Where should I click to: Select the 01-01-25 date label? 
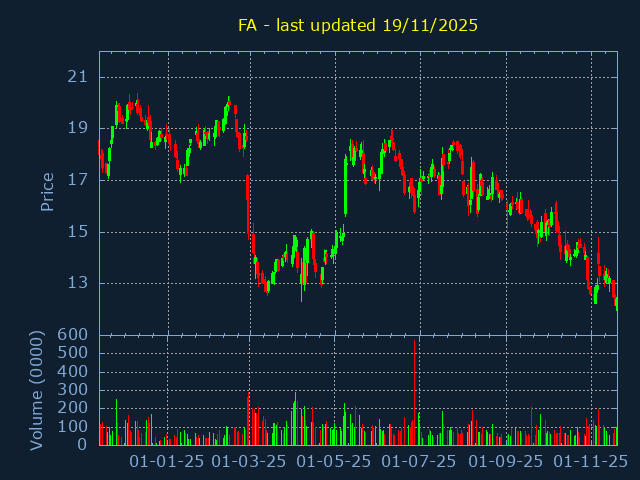167,461
